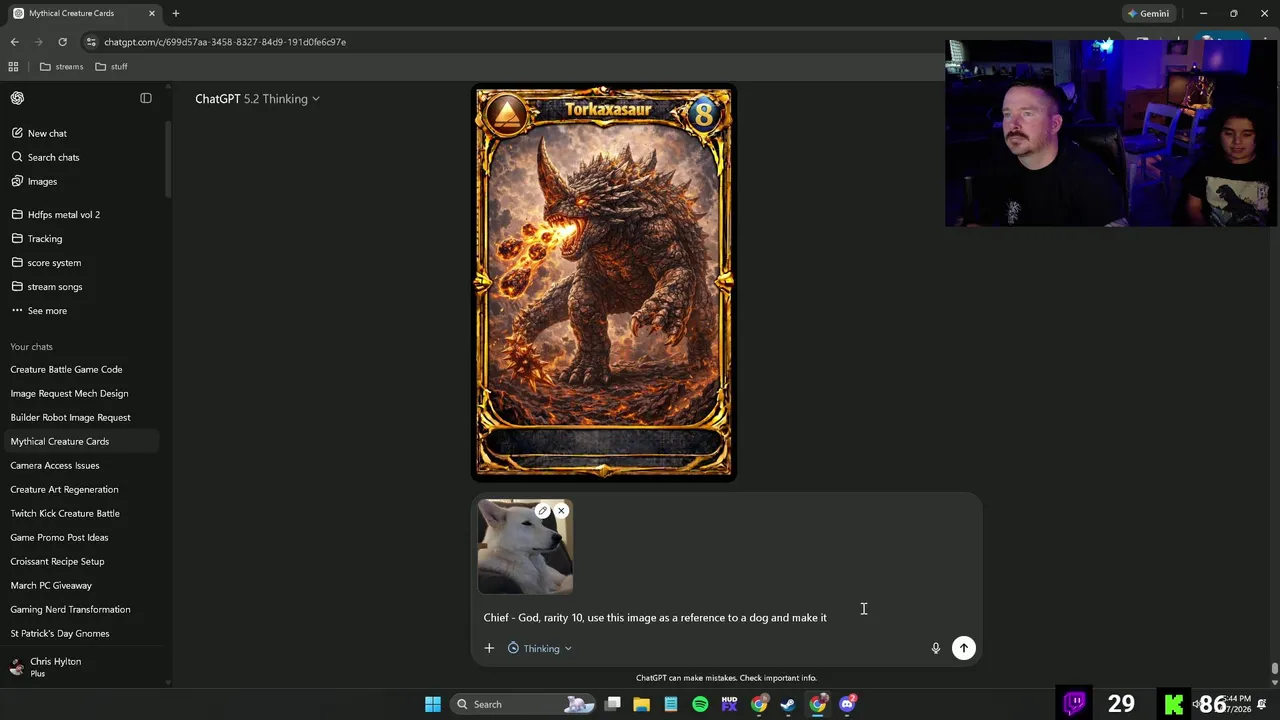Open Creature Battle Game Code chat
The height and width of the screenshot is (720, 1280).
tap(66, 369)
